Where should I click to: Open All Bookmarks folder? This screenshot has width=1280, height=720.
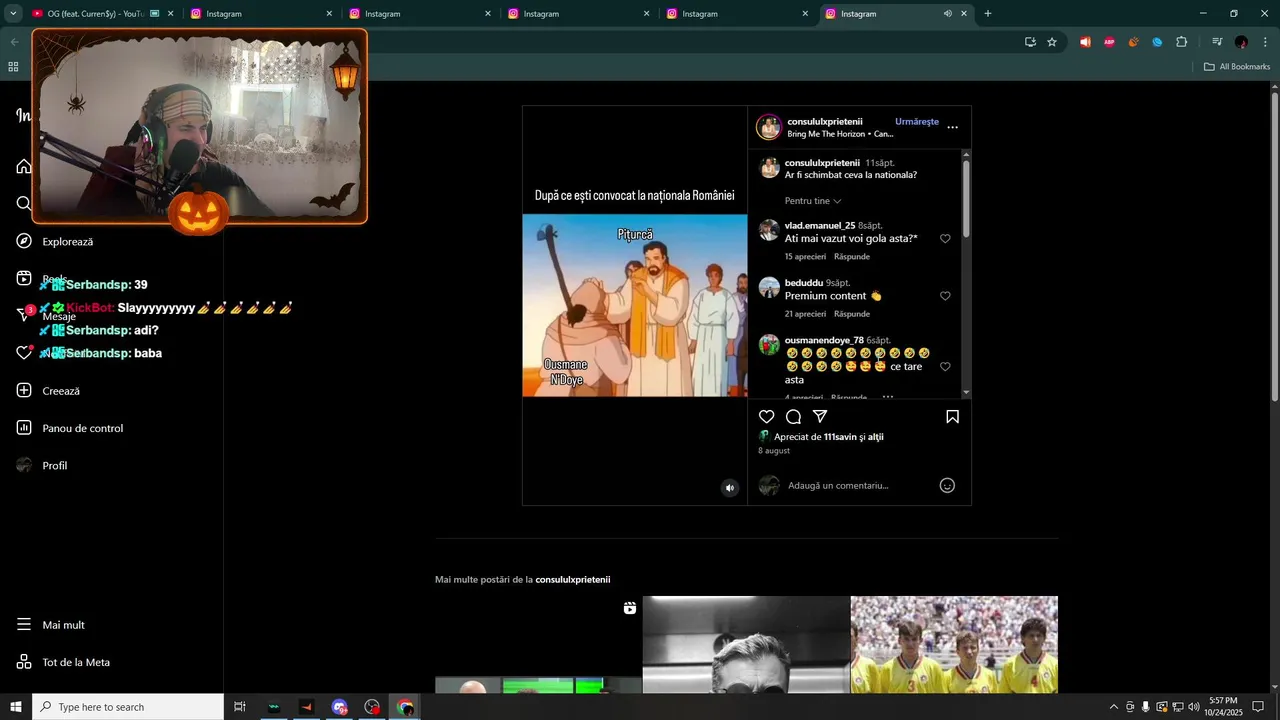pyautogui.click(x=1237, y=67)
